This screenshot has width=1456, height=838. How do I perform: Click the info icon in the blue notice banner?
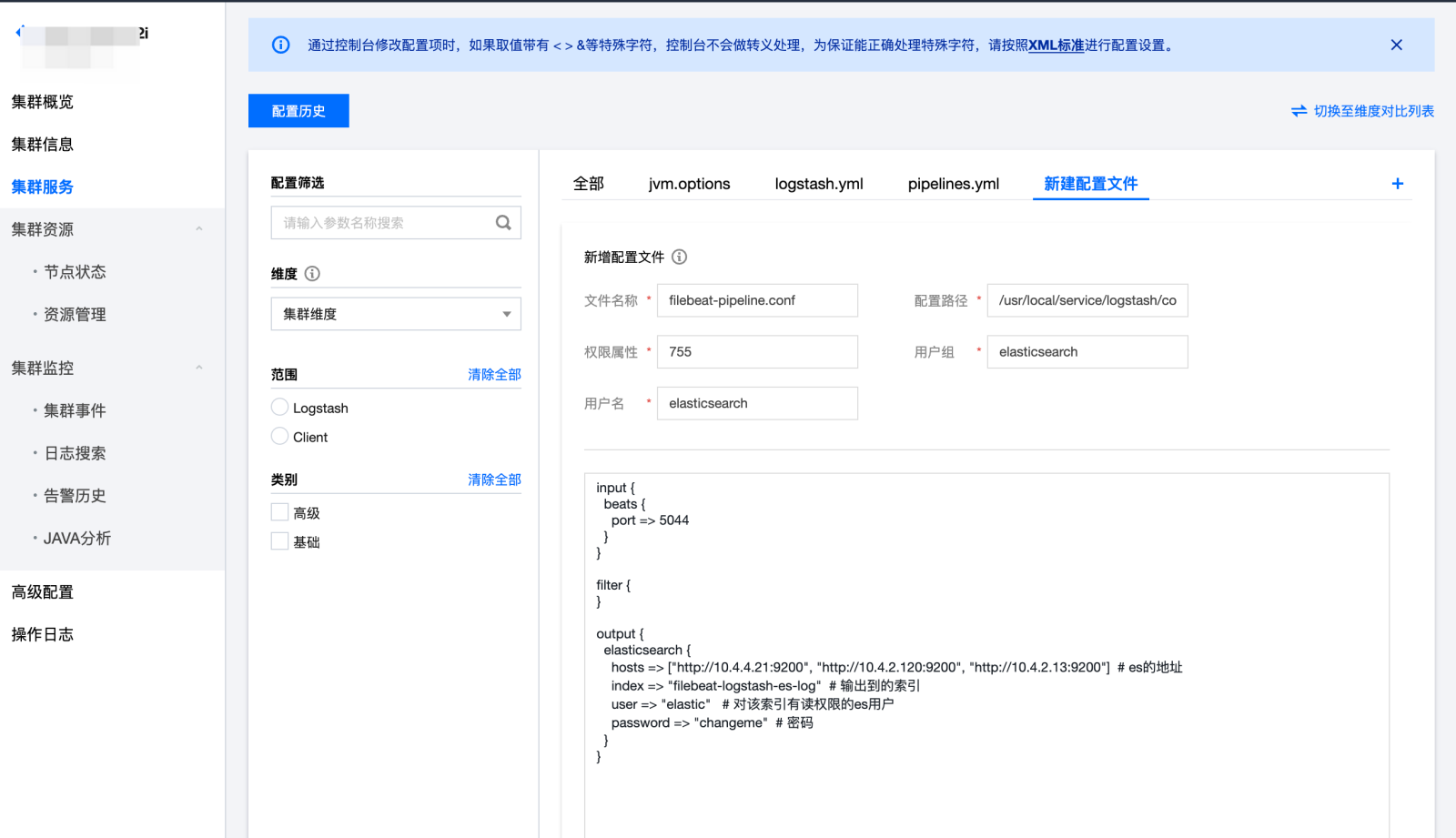click(281, 45)
